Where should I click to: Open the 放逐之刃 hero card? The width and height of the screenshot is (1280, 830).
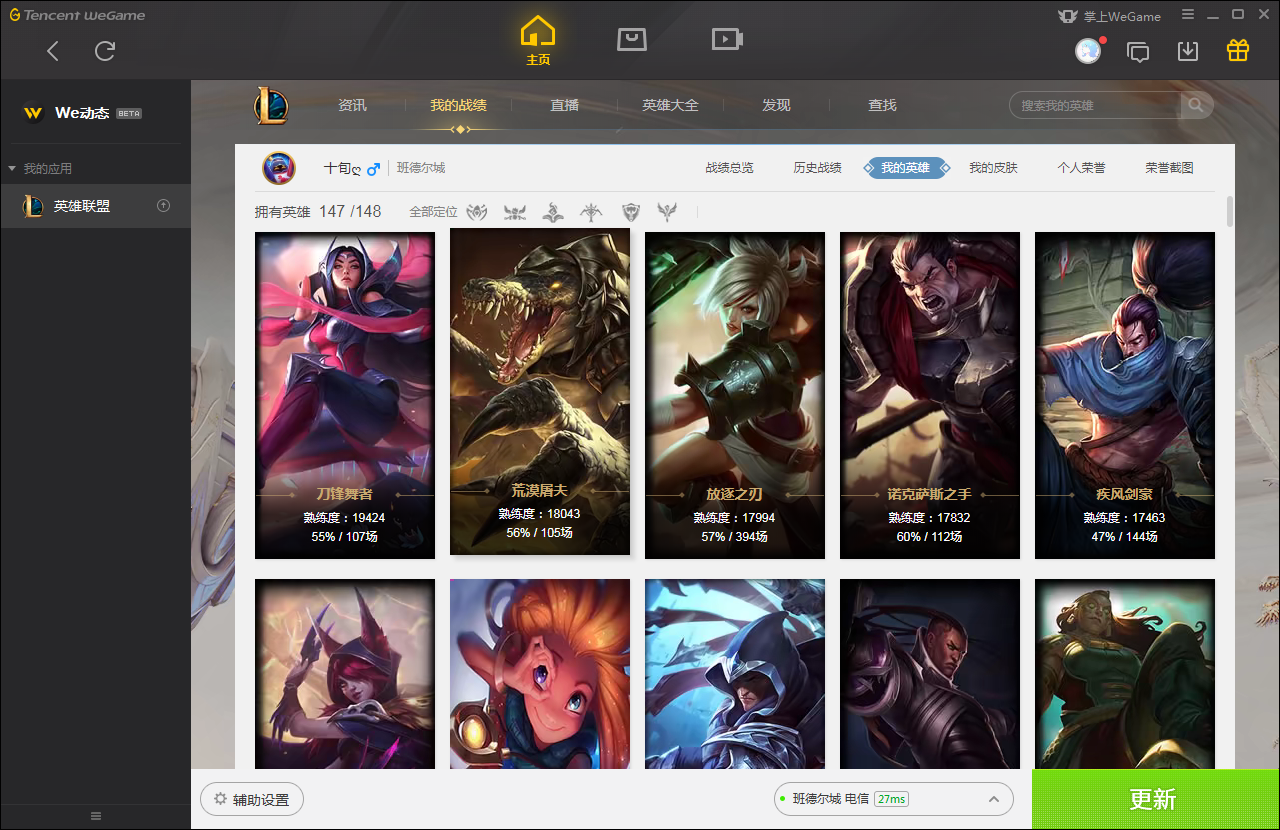click(x=735, y=396)
